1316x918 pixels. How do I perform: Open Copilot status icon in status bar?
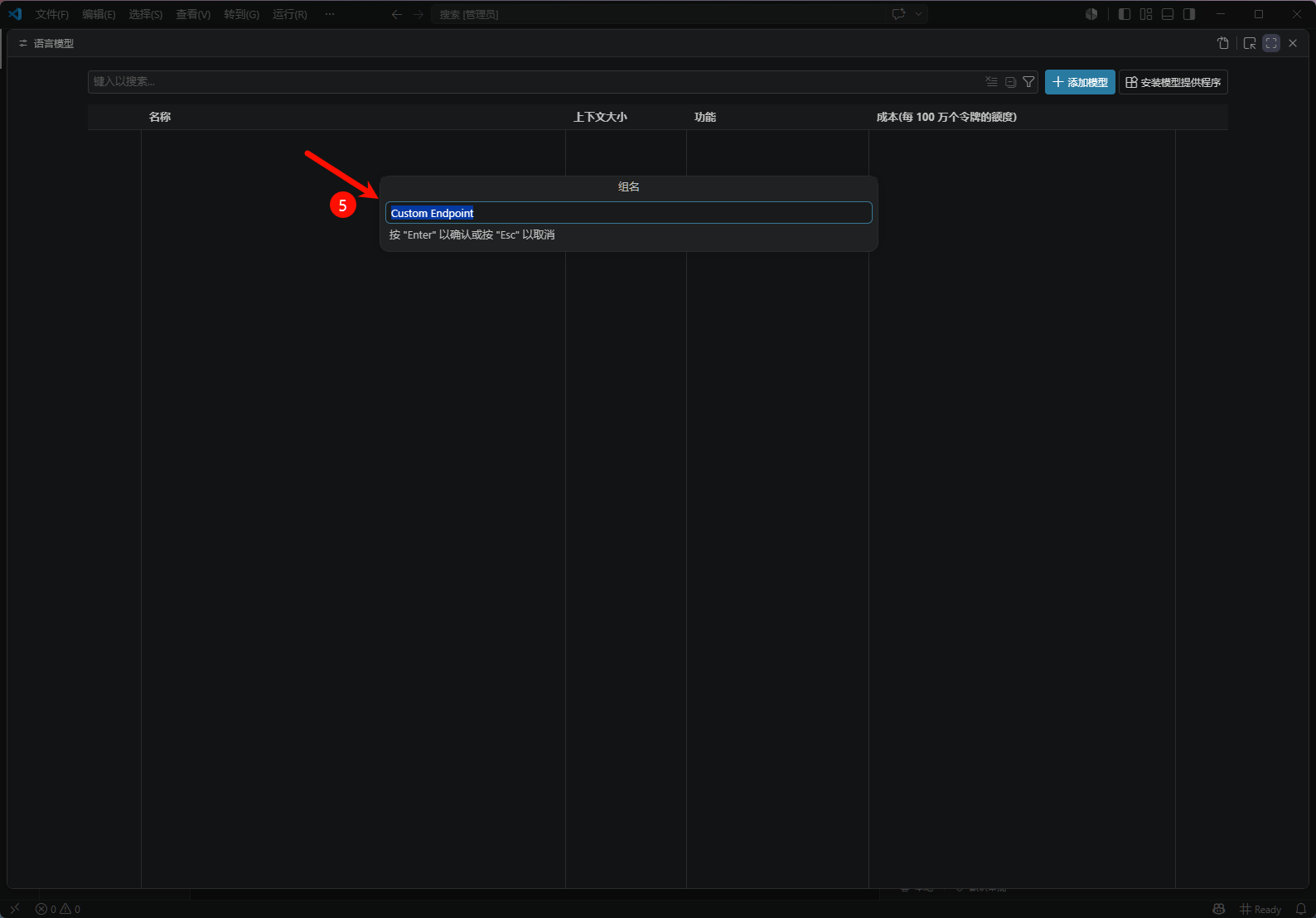[1219, 909]
